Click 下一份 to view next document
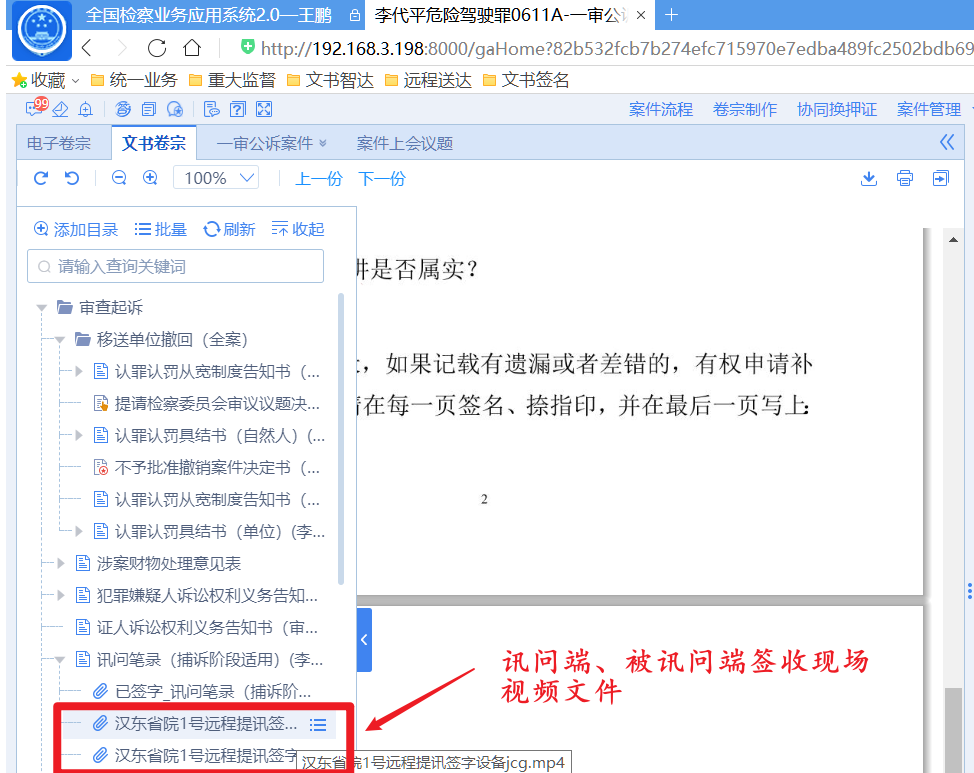The image size is (974, 773). (x=382, y=178)
